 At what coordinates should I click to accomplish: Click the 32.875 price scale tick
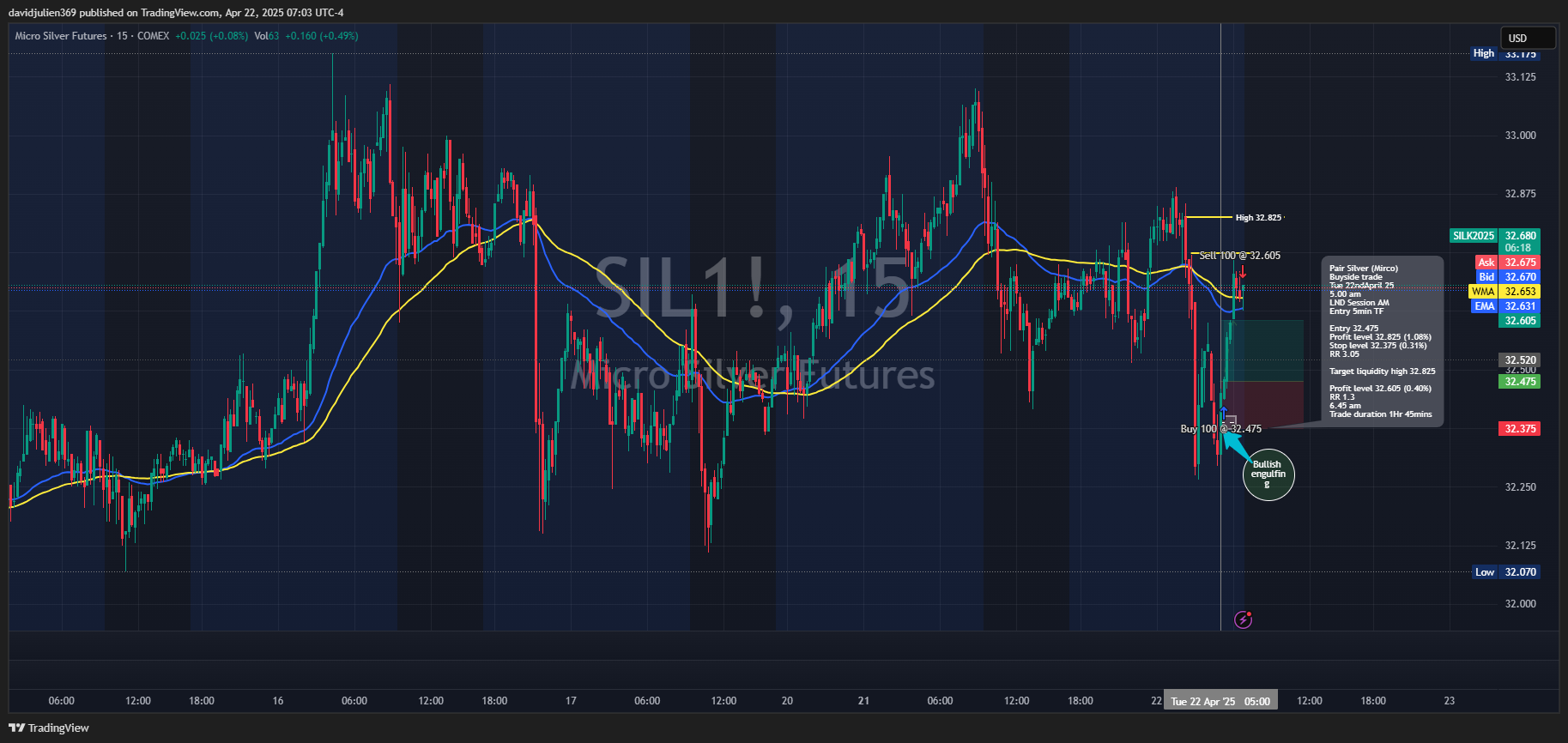(1520, 194)
